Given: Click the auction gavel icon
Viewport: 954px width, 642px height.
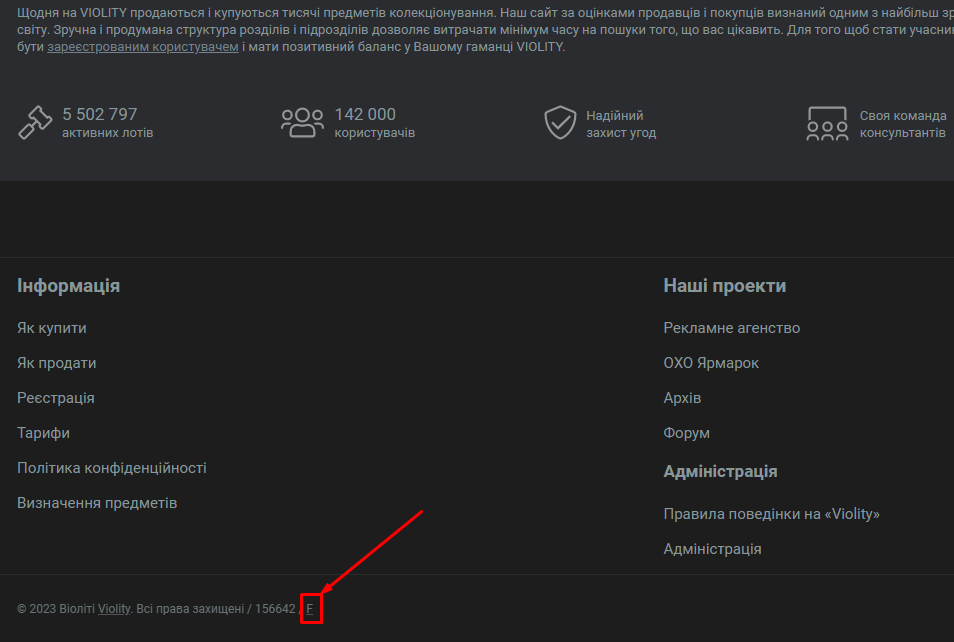Looking at the screenshot, I should (x=35, y=122).
